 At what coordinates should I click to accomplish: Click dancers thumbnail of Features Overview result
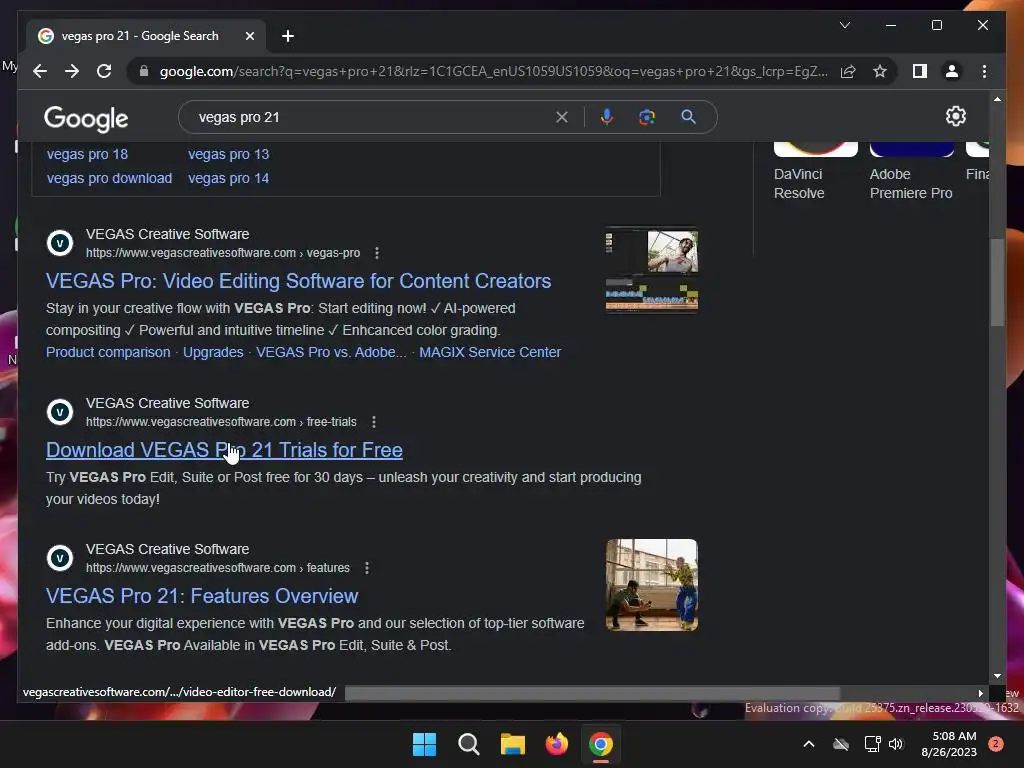[x=651, y=585]
